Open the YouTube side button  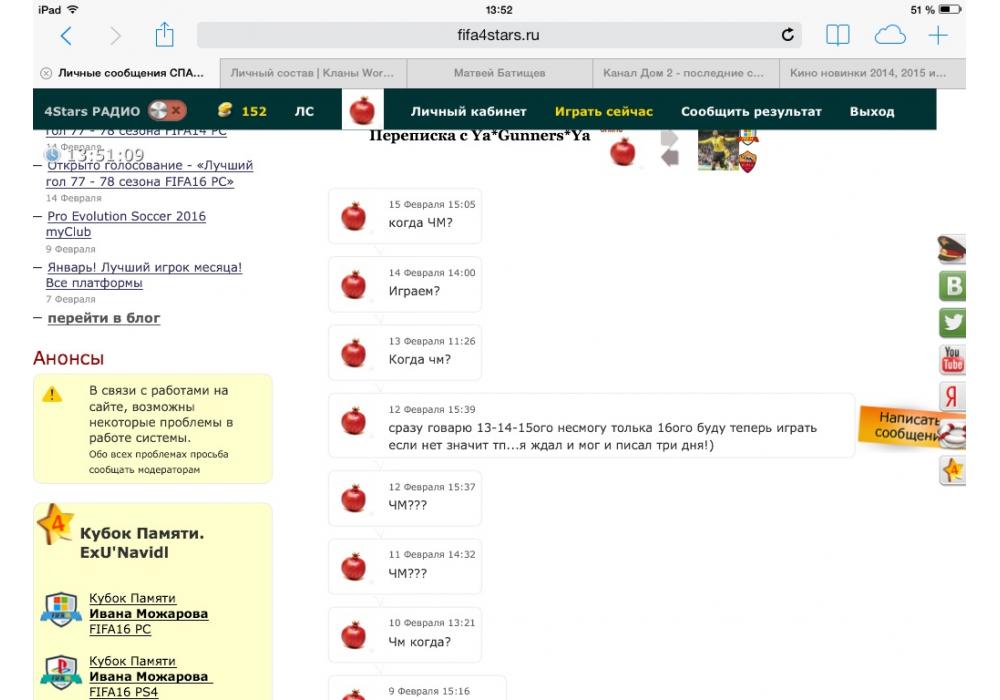953,359
